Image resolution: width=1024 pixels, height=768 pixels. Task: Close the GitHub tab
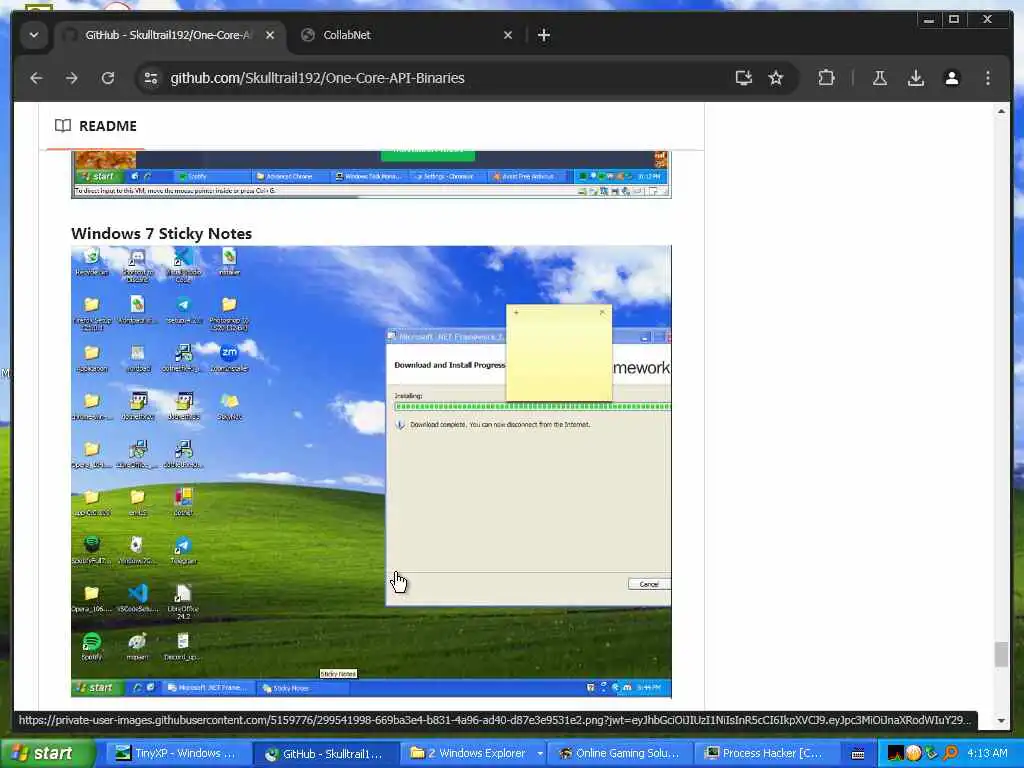click(x=270, y=35)
